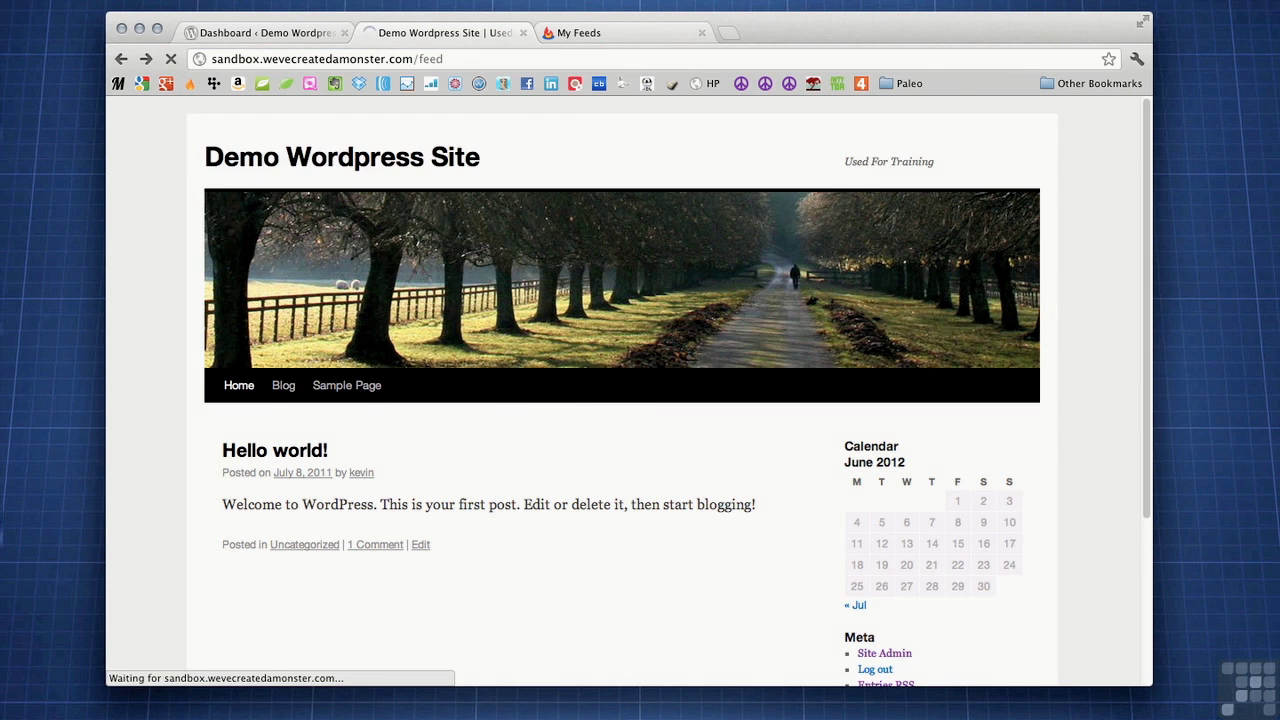Open the HP bookmark
This screenshot has width=1280, height=720.
pos(705,84)
